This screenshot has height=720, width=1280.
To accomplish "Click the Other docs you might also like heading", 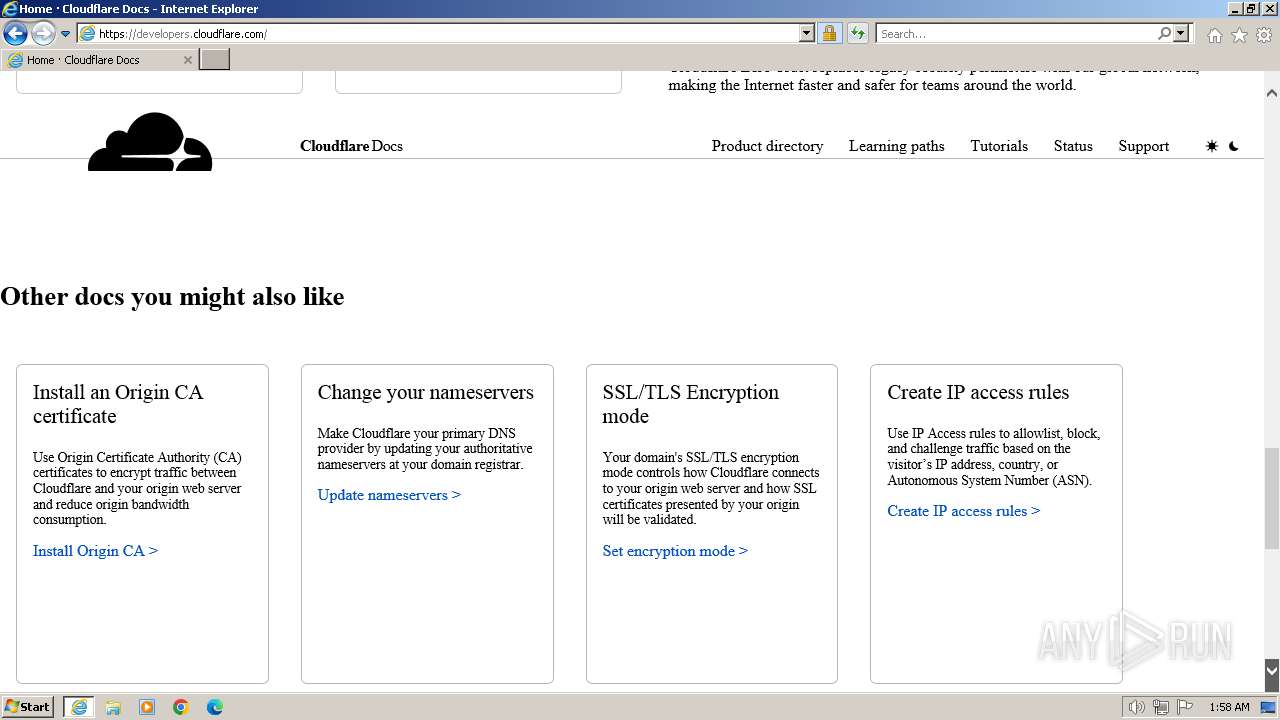I will [x=172, y=297].
